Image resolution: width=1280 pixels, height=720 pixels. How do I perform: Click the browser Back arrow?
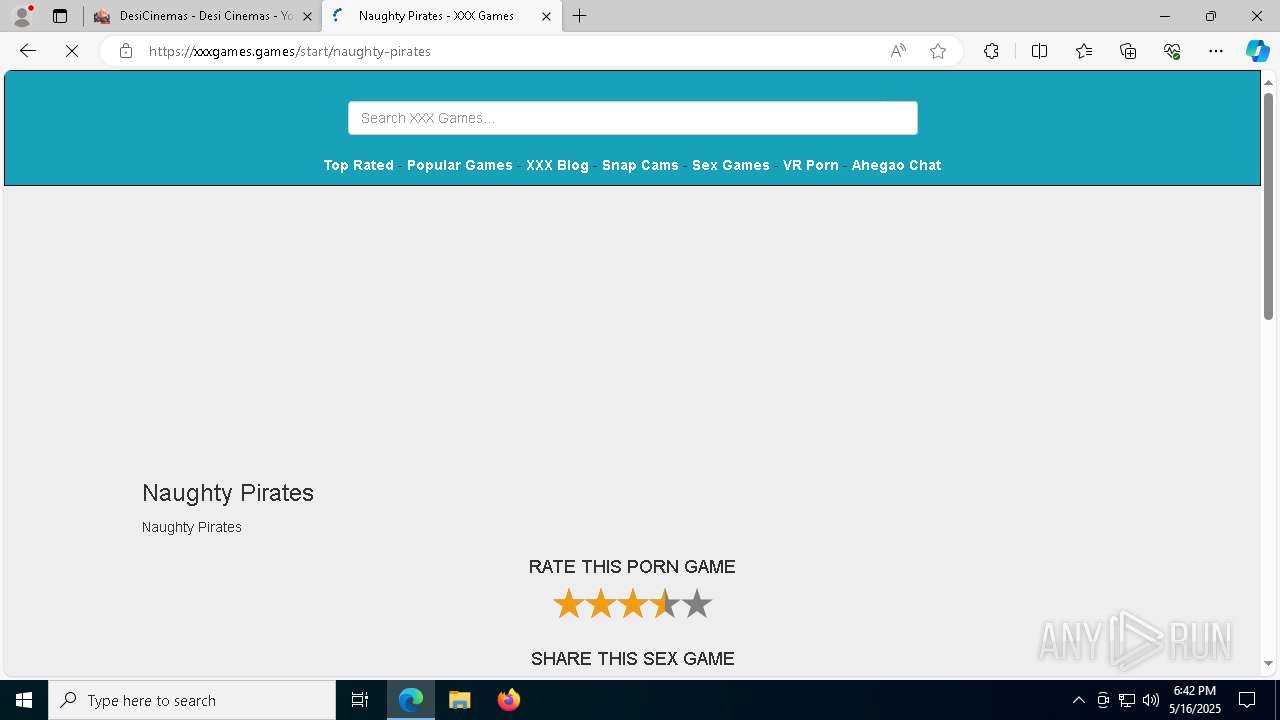[x=28, y=51]
